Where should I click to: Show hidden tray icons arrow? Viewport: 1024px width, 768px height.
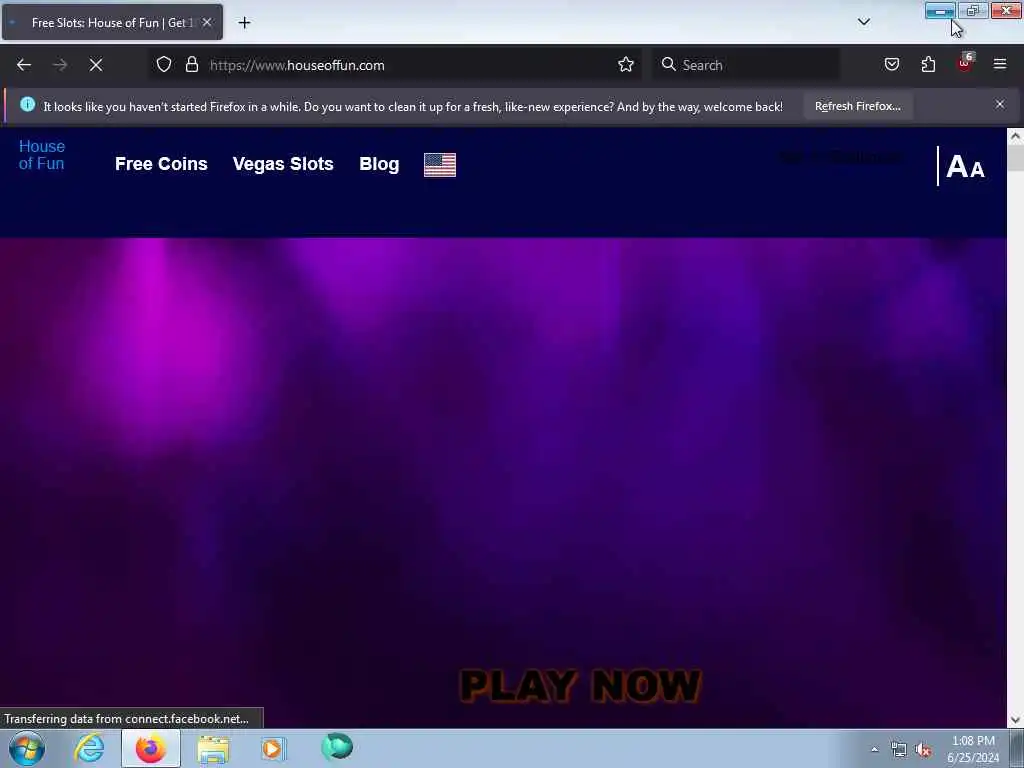[874, 750]
